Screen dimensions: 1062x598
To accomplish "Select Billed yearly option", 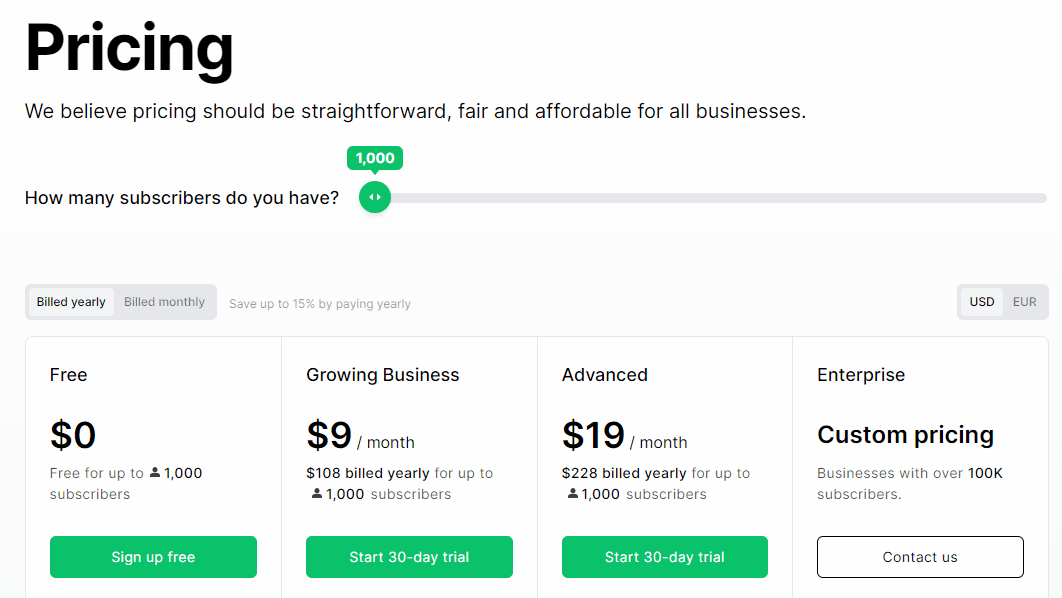I will (71, 302).
